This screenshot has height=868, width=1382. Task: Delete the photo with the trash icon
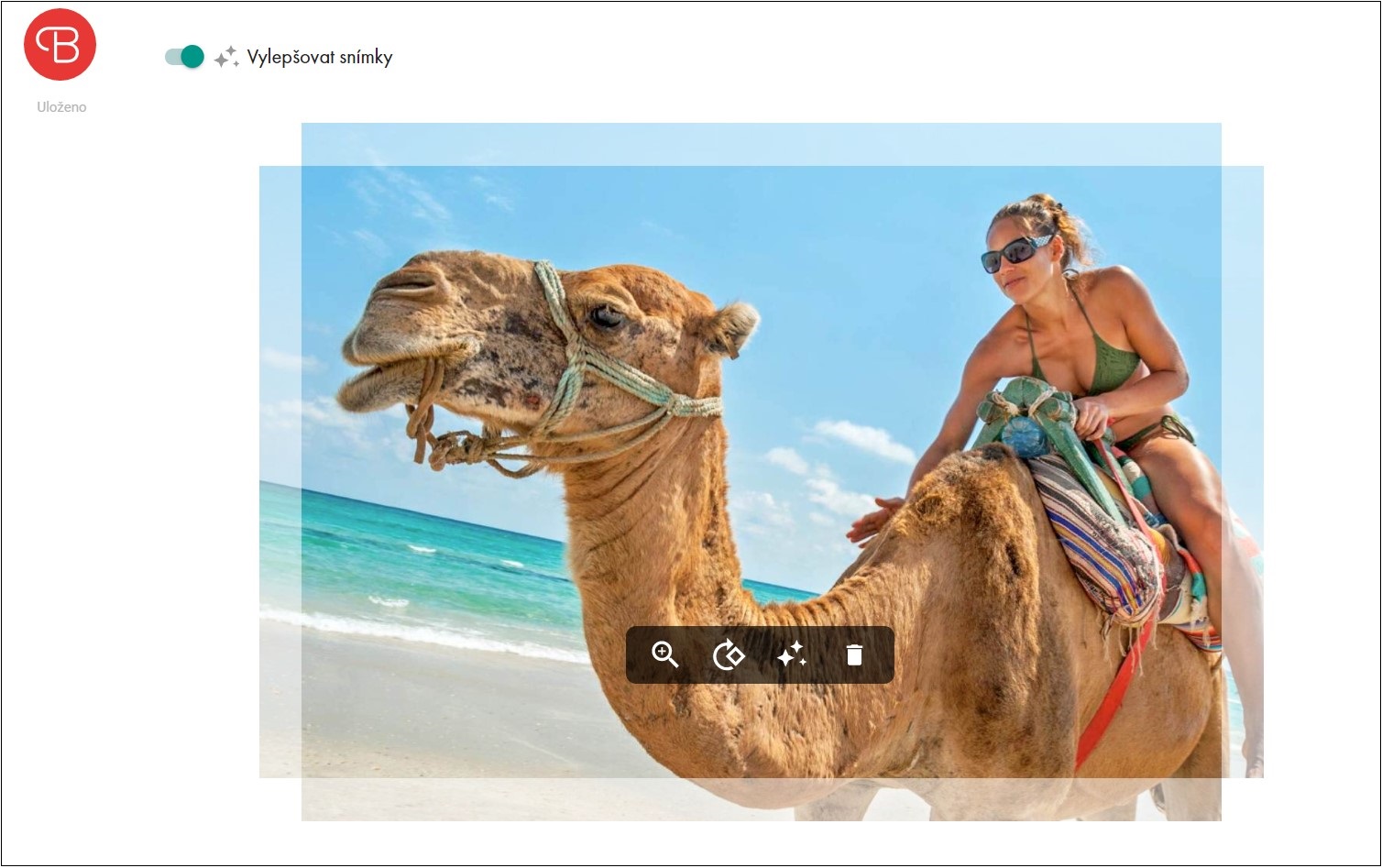[x=854, y=654]
